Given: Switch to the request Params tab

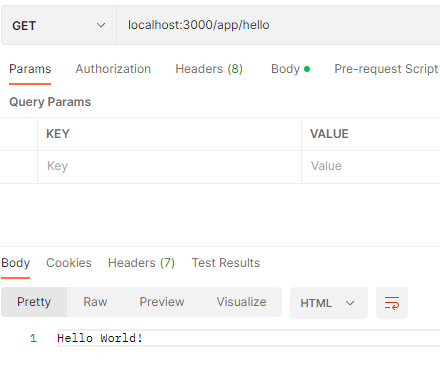Looking at the screenshot, I should (30, 69).
